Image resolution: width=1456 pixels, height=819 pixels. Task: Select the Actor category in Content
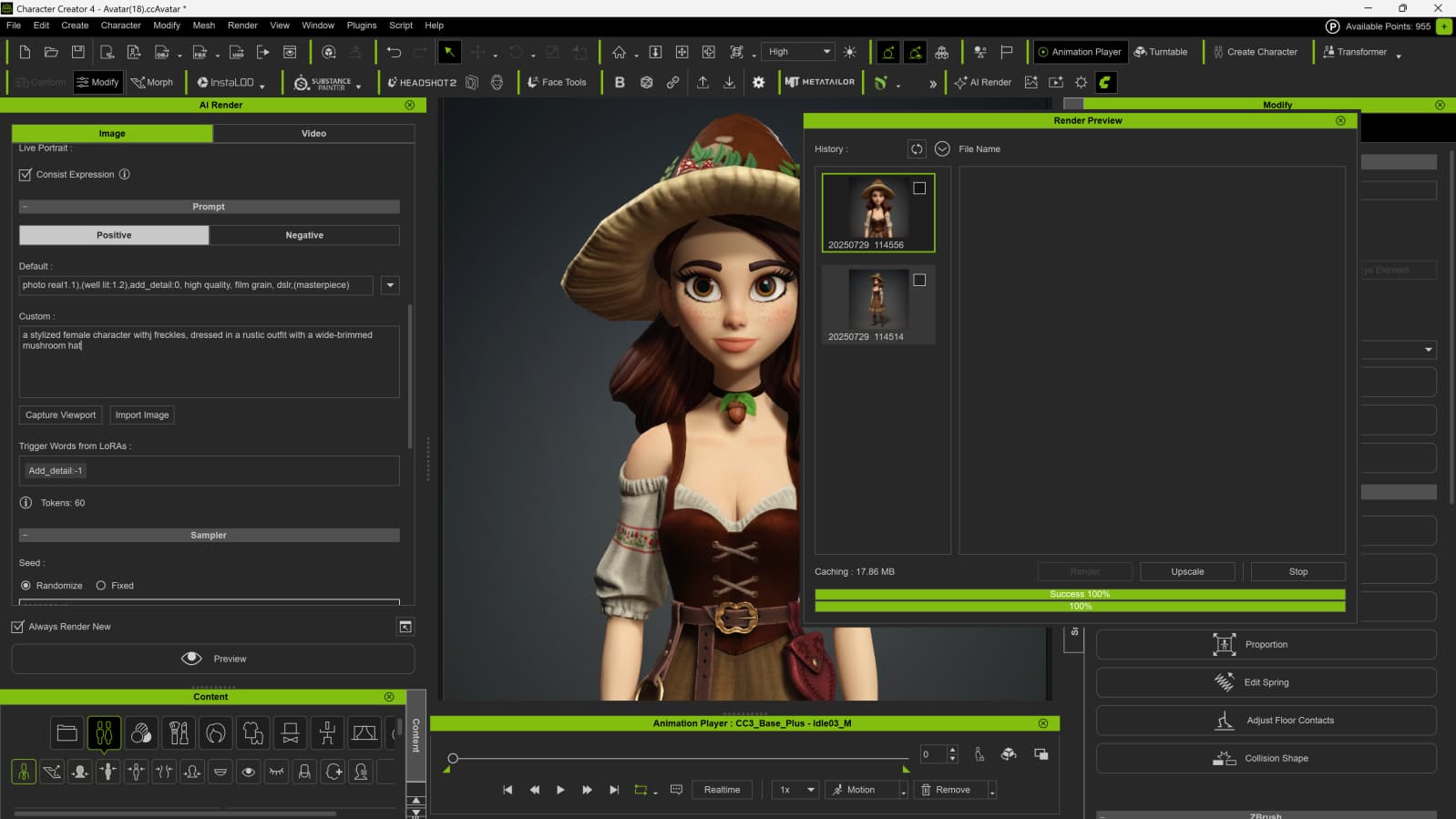click(x=104, y=732)
